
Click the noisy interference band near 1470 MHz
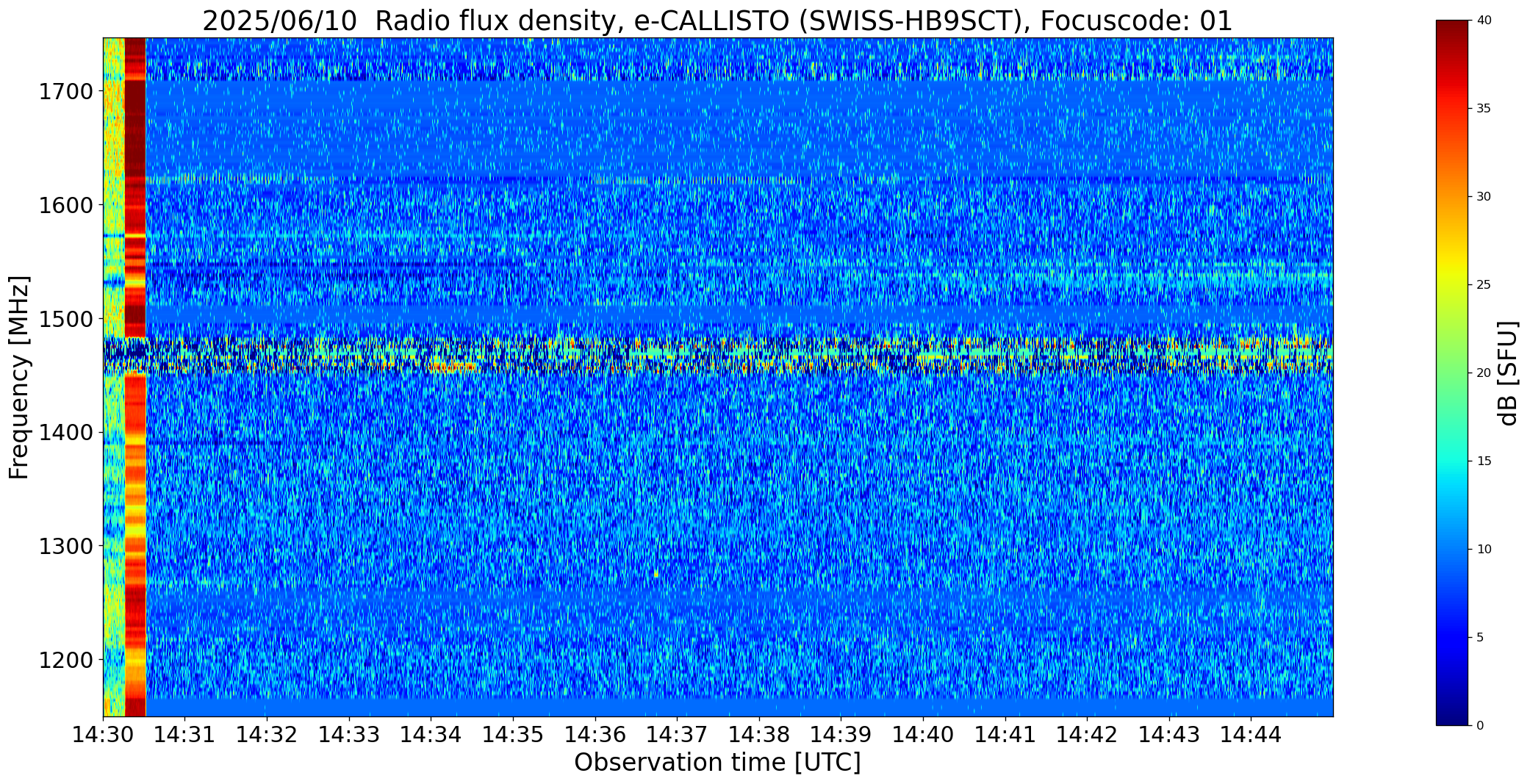click(718, 356)
